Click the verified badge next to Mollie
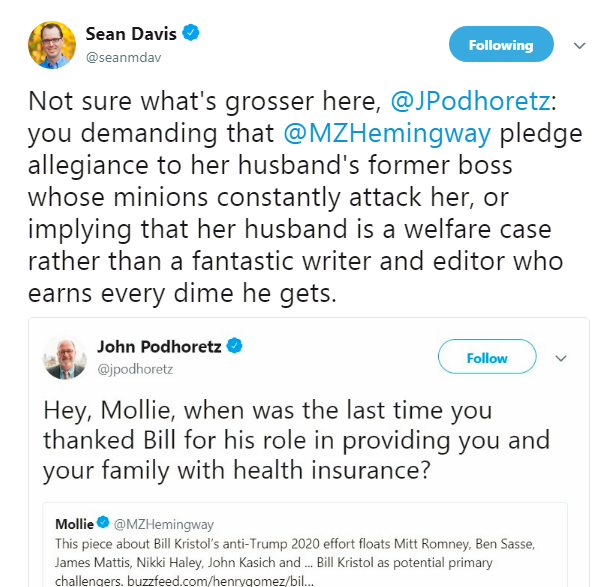Viewport: 611px width, 587px height. click(x=103, y=522)
